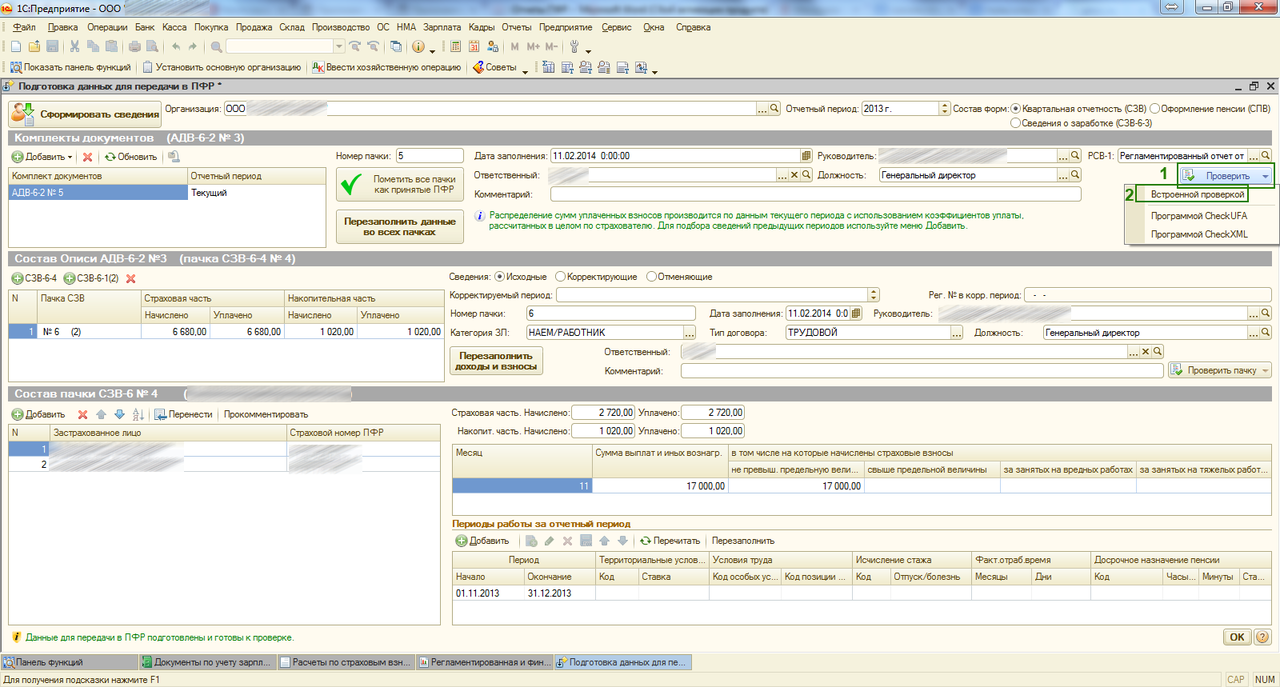
Task: Select Сведения о заработке (СЗВ-6-3) option
Action: tap(1016, 123)
